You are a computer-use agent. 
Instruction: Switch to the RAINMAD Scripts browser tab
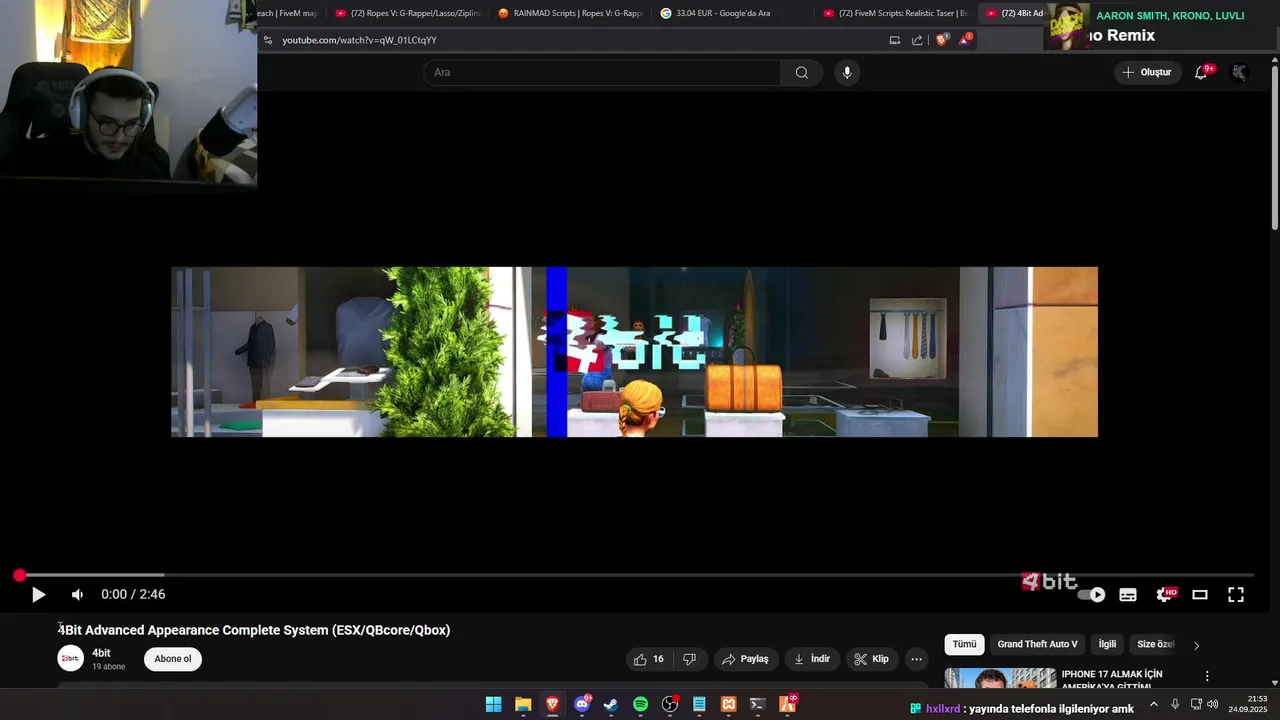point(570,13)
